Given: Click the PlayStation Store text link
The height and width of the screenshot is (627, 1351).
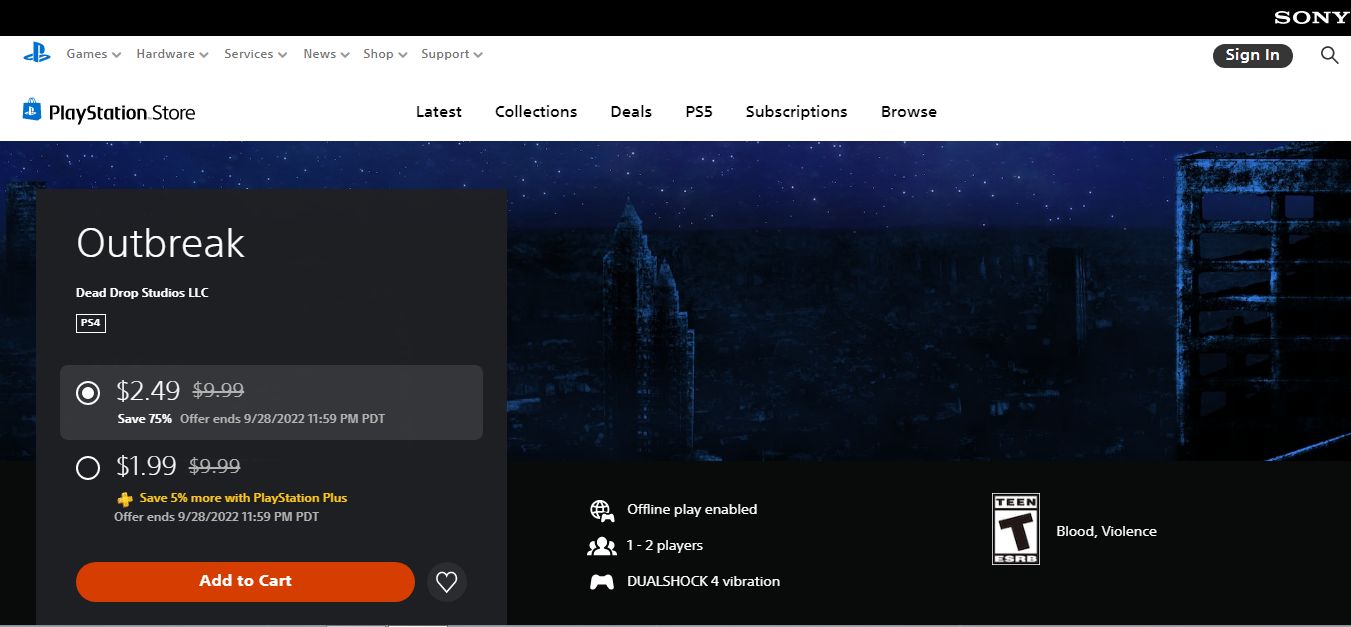Looking at the screenshot, I should point(122,113).
